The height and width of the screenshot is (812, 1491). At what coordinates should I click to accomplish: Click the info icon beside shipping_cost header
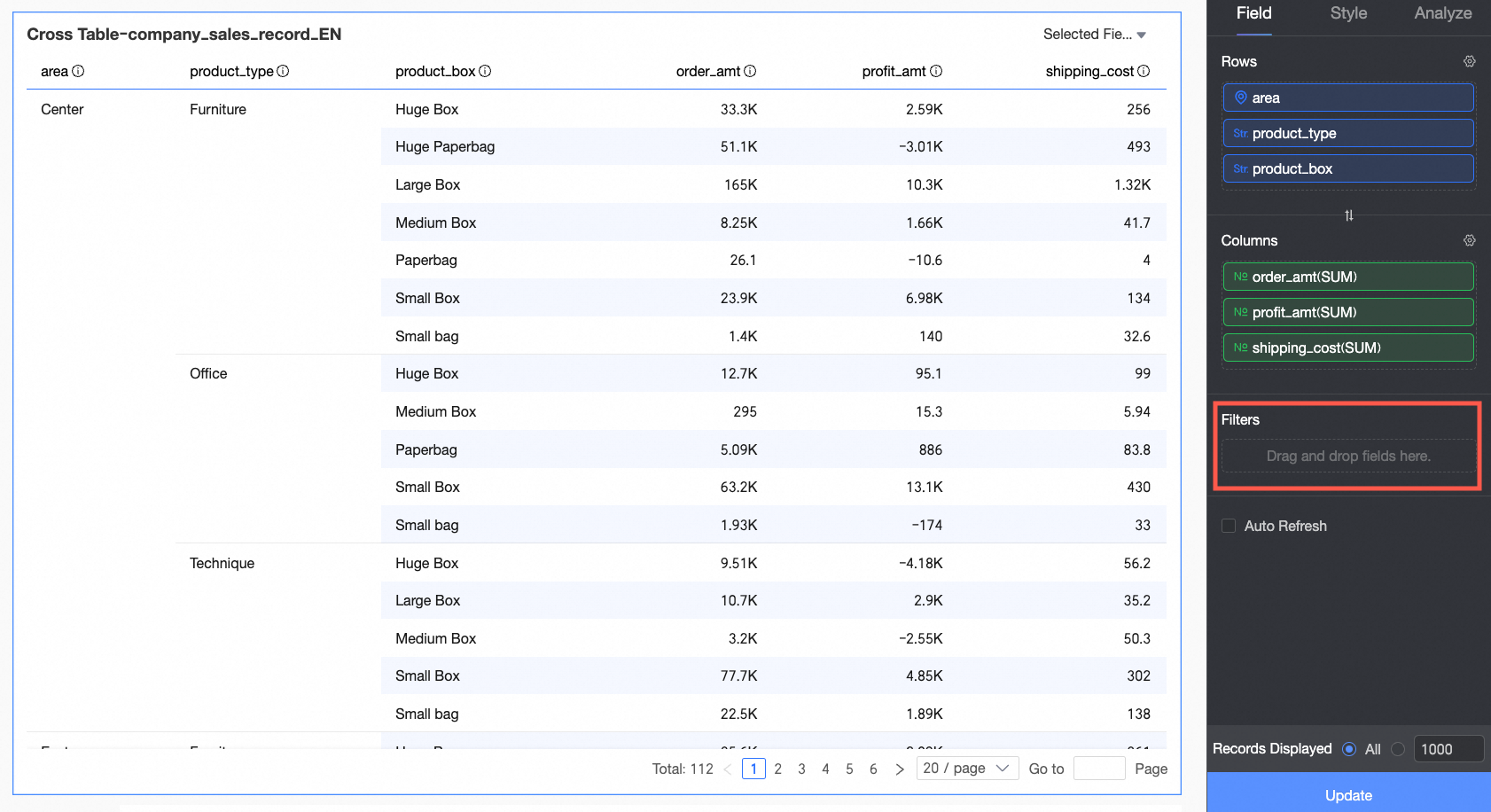click(x=1144, y=71)
